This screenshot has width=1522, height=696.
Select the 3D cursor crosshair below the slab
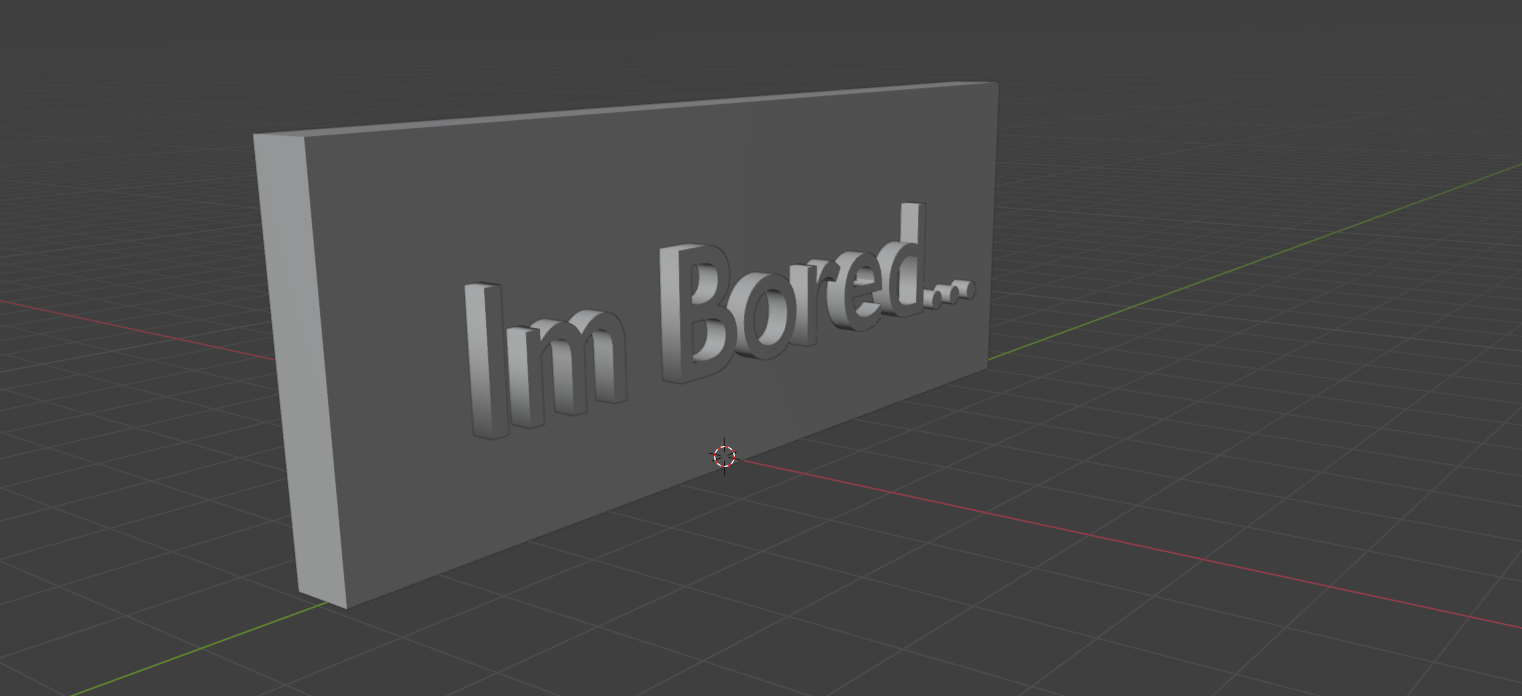[x=724, y=457]
